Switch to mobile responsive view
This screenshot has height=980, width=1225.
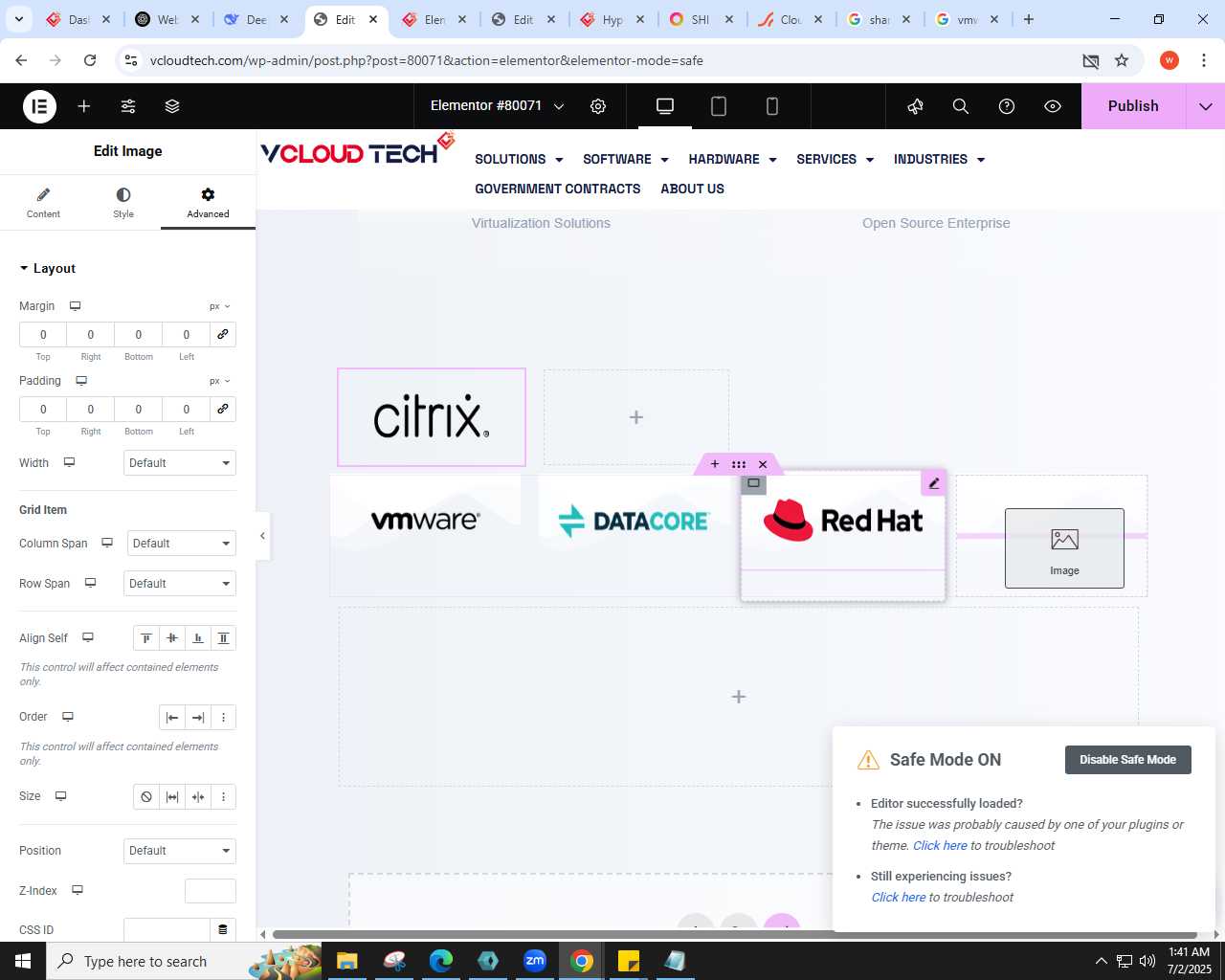[x=772, y=106]
